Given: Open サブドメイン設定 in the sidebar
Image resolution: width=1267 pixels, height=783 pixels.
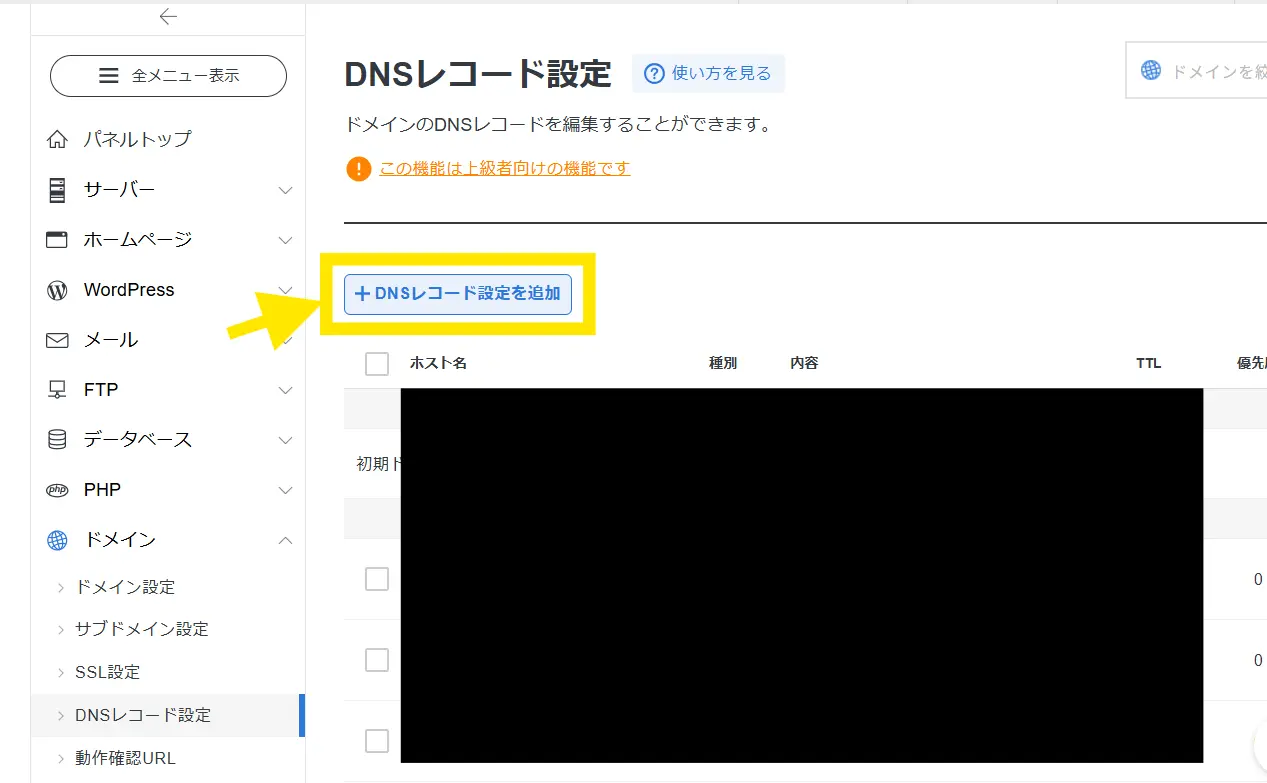Looking at the screenshot, I should tap(141, 629).
